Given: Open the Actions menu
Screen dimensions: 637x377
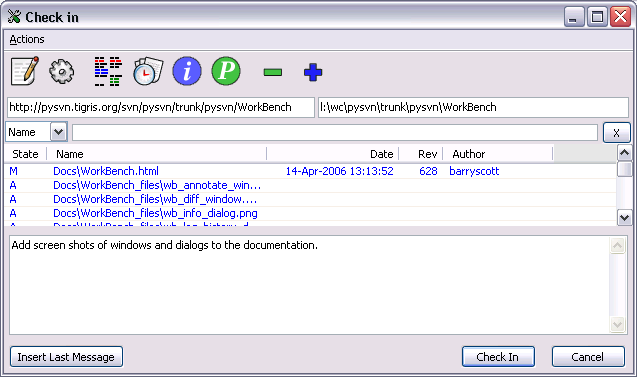Looking at the screenshot, I should 27,39.
